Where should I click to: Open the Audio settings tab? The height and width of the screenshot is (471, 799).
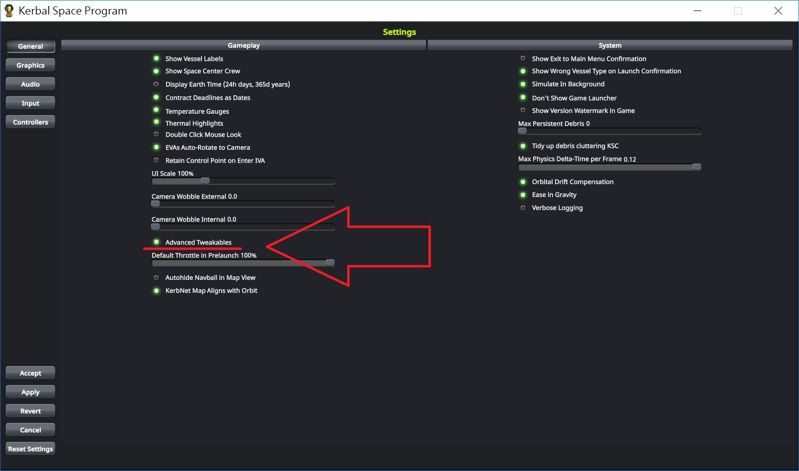tap(31, 84)
